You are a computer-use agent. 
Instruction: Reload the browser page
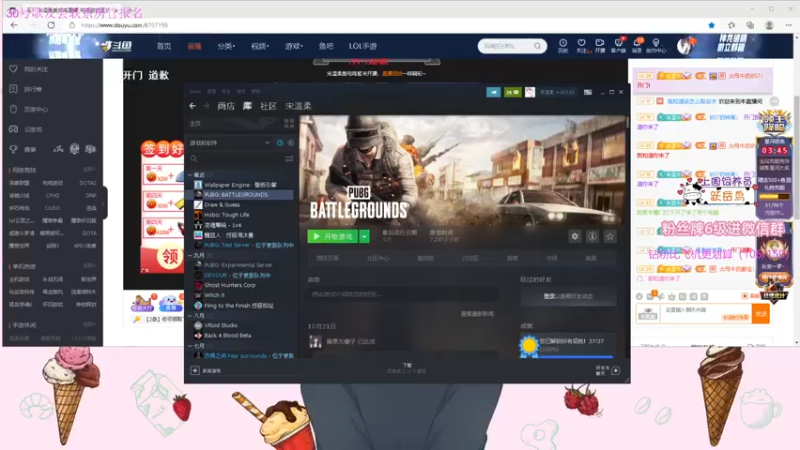click(x=51, y=25)
